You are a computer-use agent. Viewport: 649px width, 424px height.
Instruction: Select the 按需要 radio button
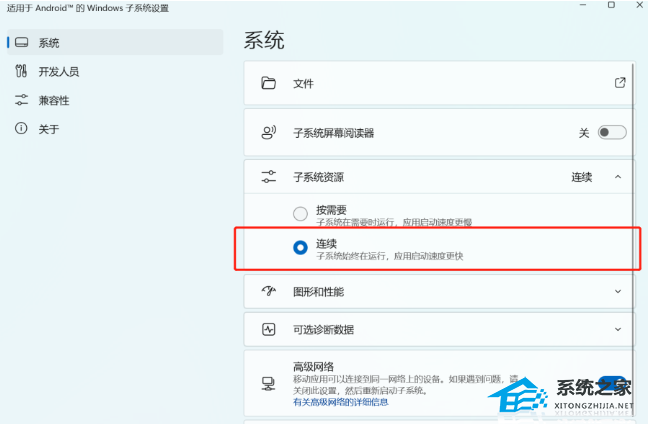(x=300, y=213)
